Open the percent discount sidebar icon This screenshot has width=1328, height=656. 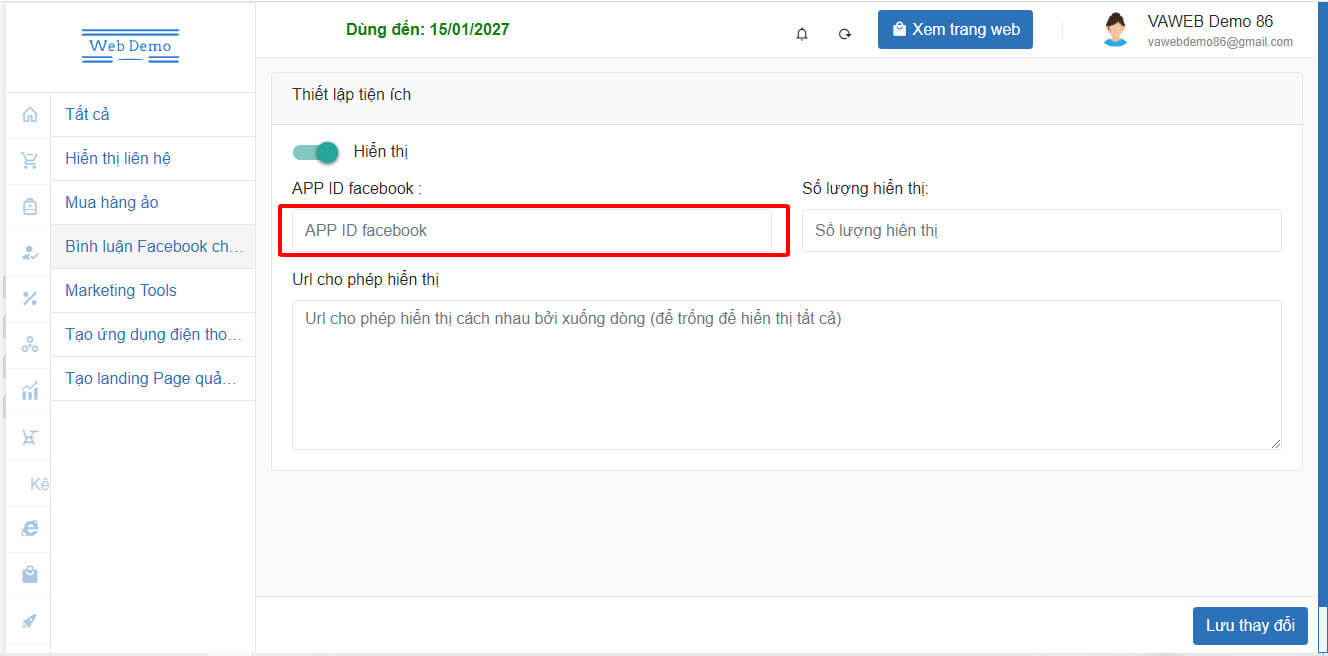click(x=30, y=298)
